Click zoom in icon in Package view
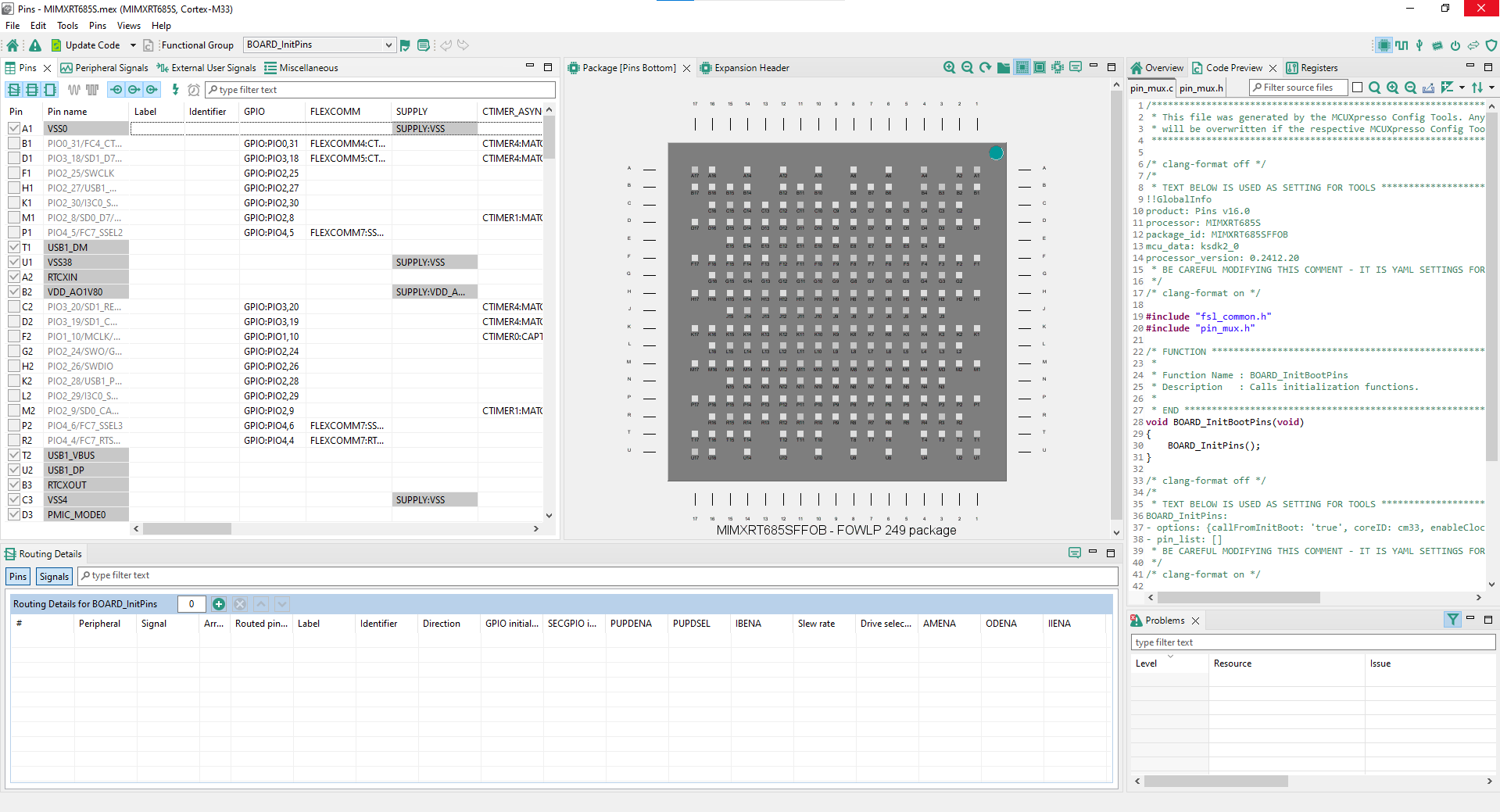This screenshot has width=1500, height=812. tap(950, 68)
